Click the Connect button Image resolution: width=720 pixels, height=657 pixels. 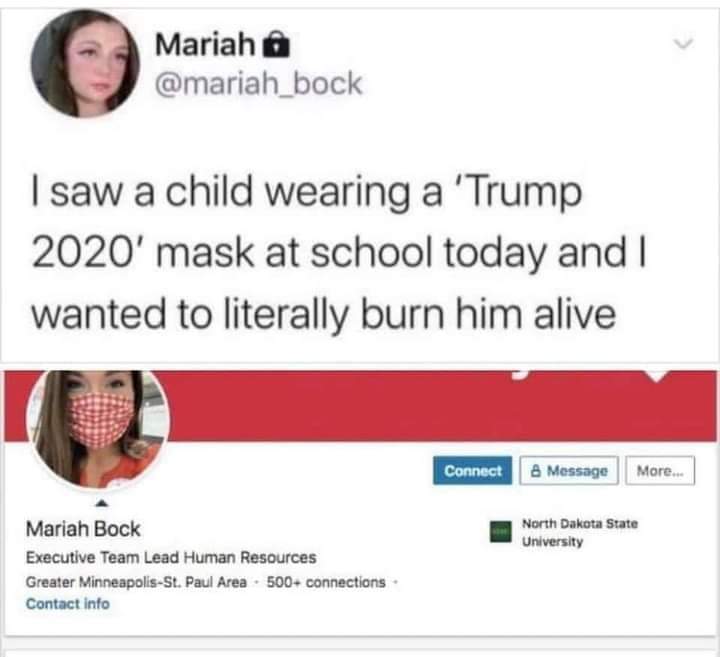(472, 471)
